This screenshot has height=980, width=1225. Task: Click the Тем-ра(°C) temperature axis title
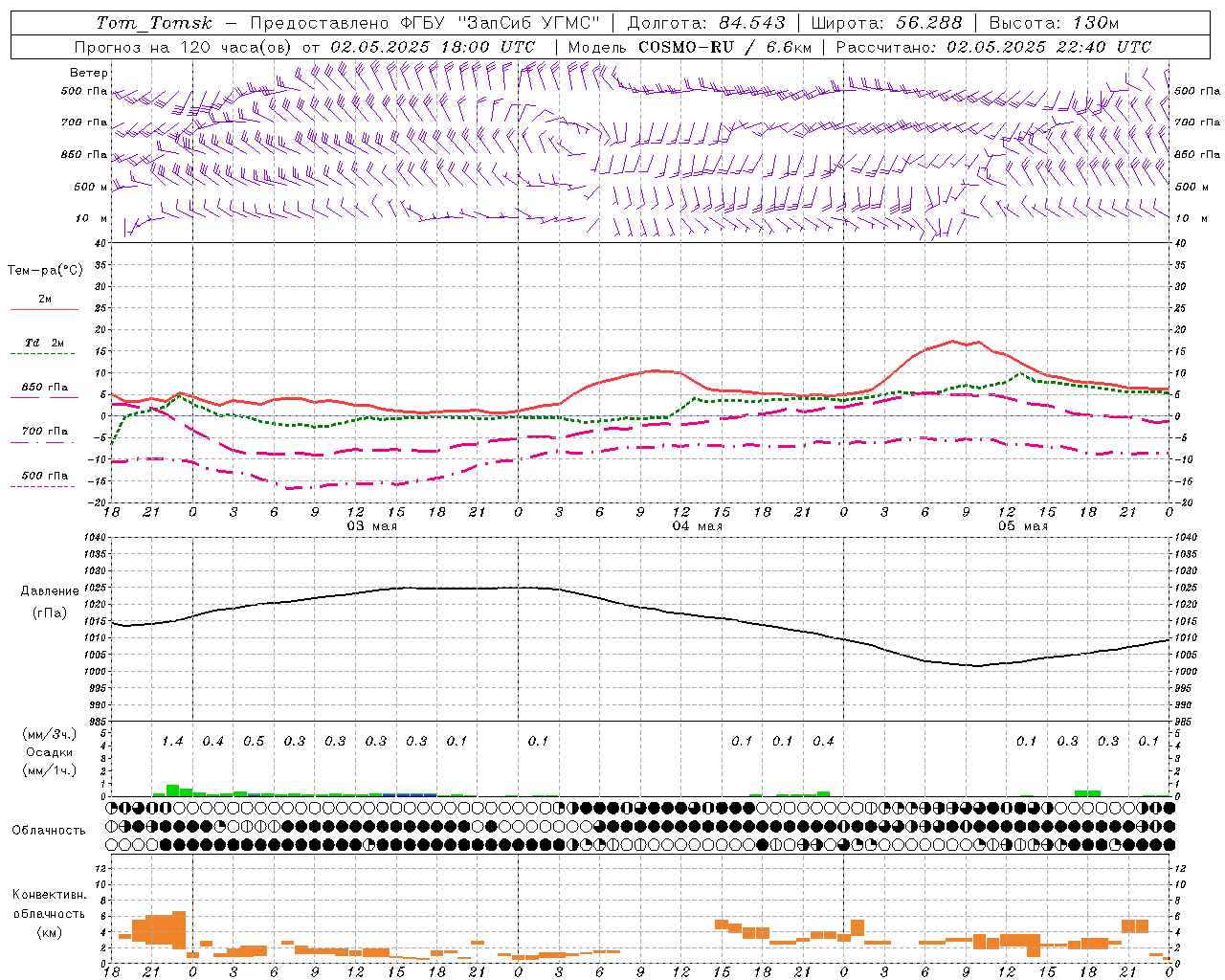(x=45, y=271)
